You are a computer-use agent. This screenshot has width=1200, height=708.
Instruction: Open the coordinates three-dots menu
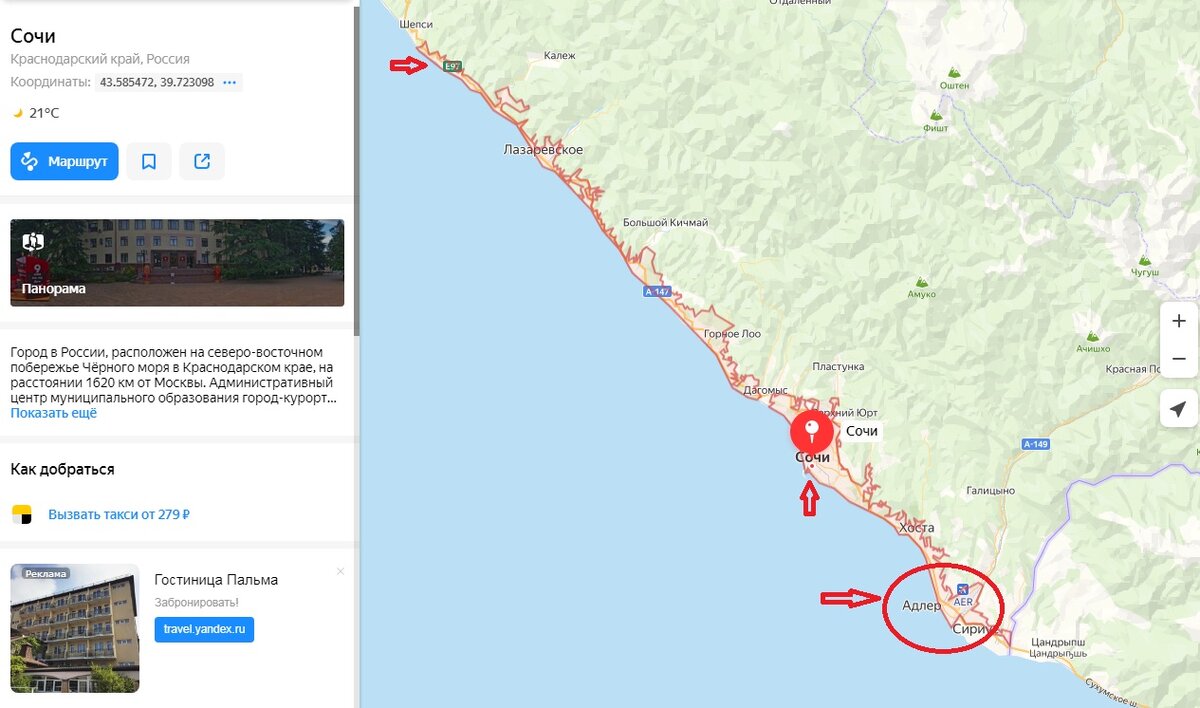coord(229,82)
